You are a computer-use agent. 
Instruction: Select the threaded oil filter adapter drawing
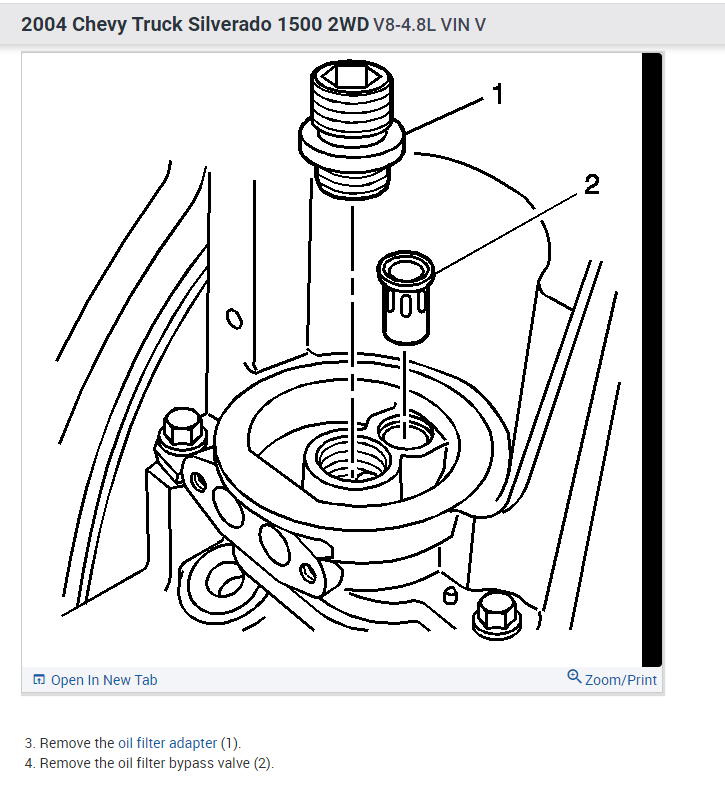[x=352, y=129]
